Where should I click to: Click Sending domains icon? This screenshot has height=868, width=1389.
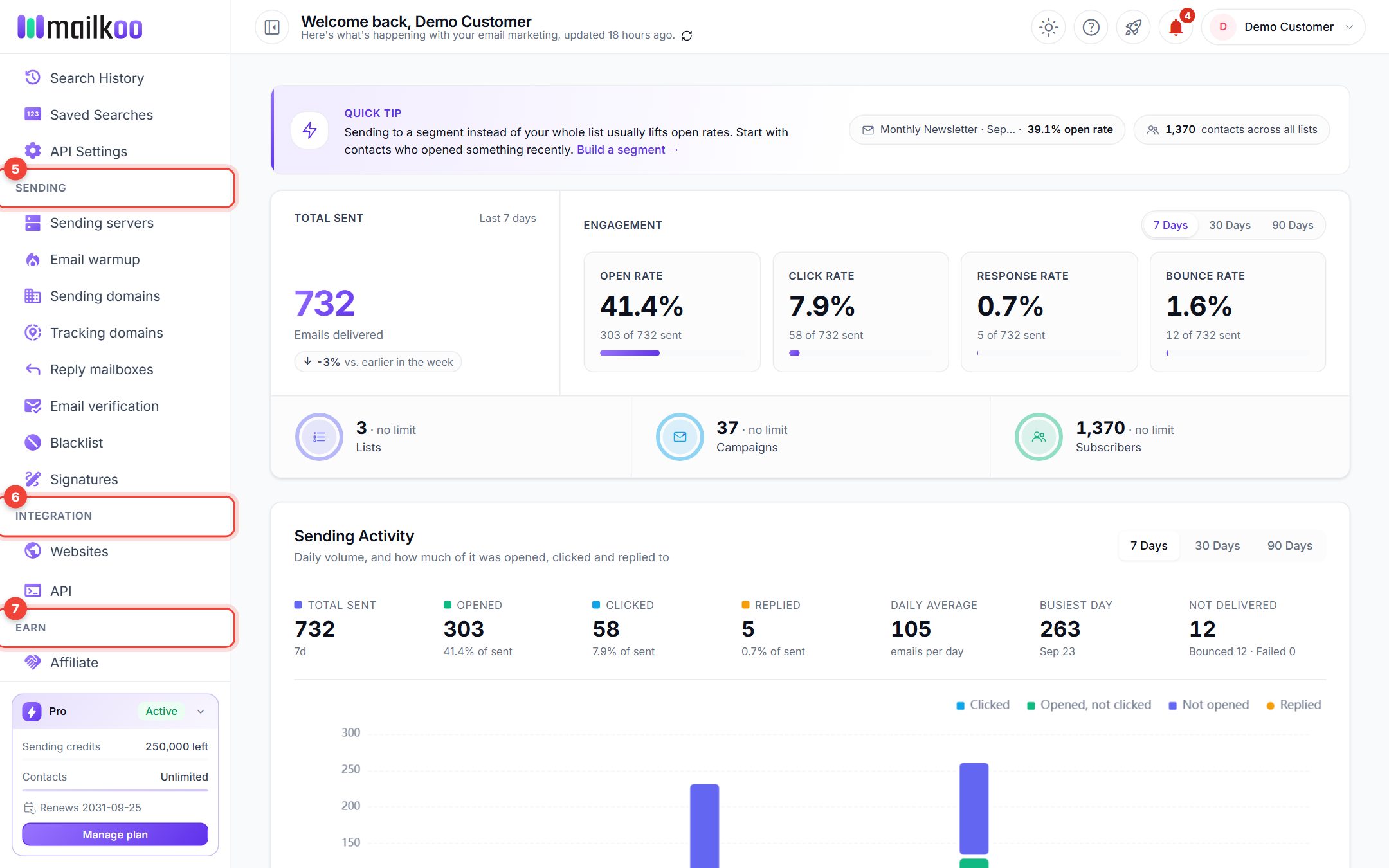[x=33, y=296]
